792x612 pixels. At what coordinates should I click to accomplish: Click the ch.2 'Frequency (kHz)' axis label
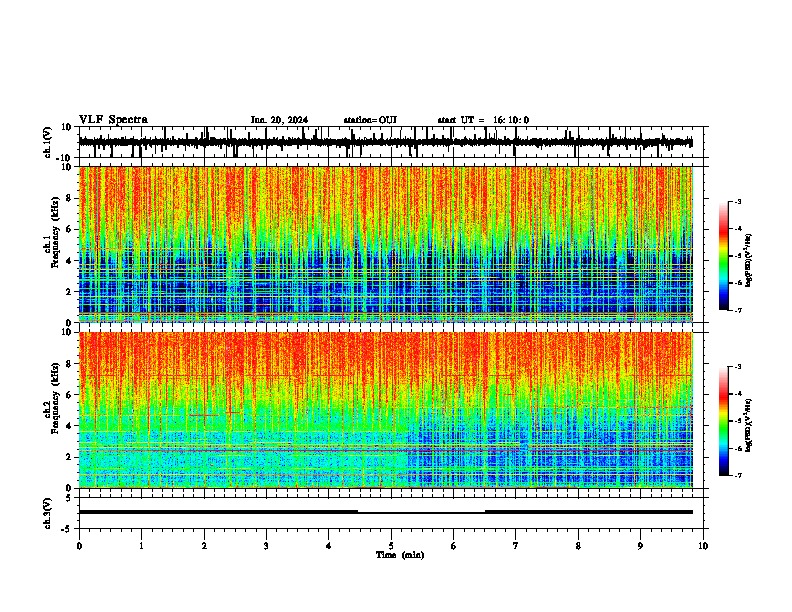(x=55, y=398)
